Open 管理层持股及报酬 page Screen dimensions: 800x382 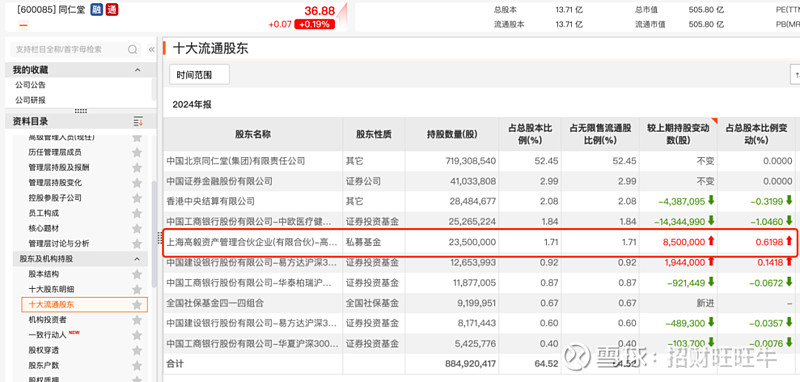coord(59,167)
